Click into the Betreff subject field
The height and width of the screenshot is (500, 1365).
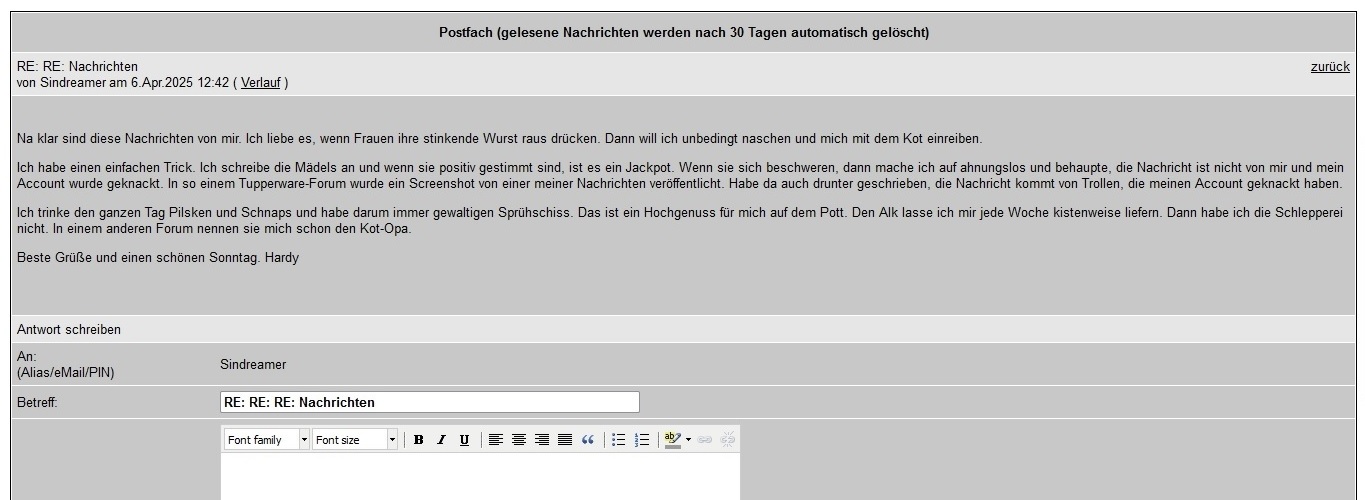(x=430, y=402)
